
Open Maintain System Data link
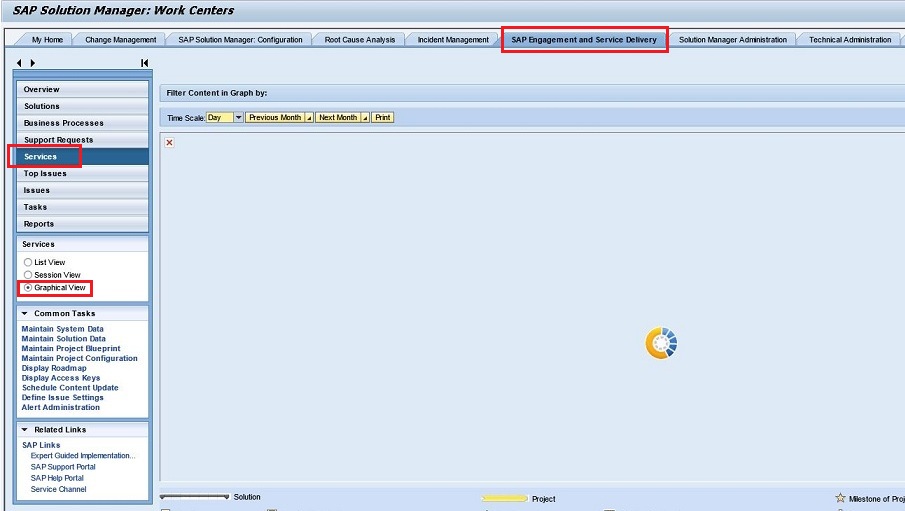click(62, 329)
